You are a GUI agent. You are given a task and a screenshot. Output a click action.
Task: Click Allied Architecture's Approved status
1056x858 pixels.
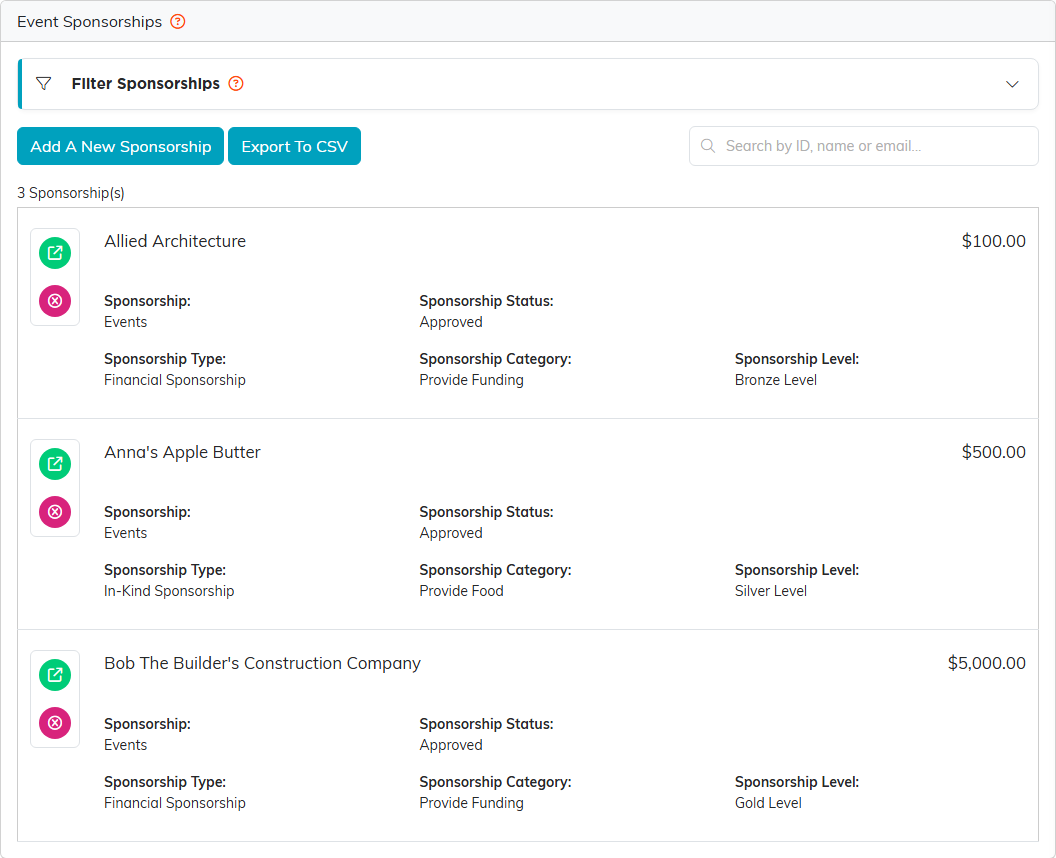pos(451,323)
